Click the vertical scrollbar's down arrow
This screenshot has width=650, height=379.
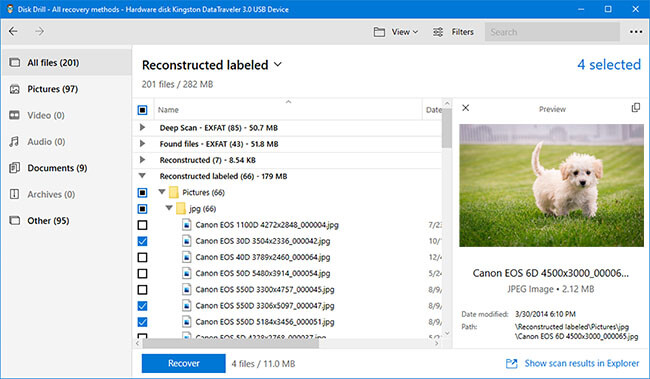point(447,333)
